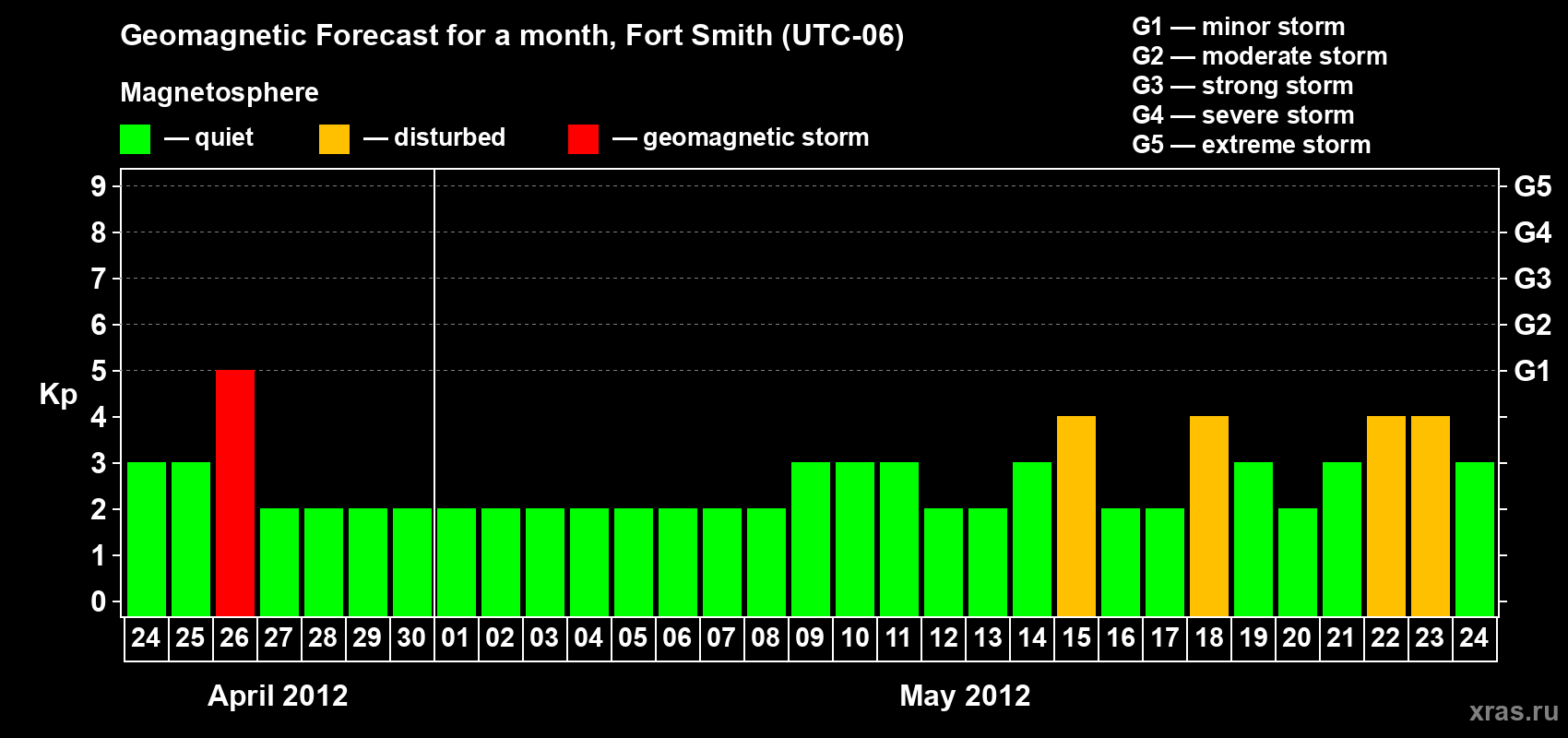Click the 'quiet' legend label
Image resolution: width=1568 pixels, height=738 pixels.
pyautogui.click(x=224, y=137)
